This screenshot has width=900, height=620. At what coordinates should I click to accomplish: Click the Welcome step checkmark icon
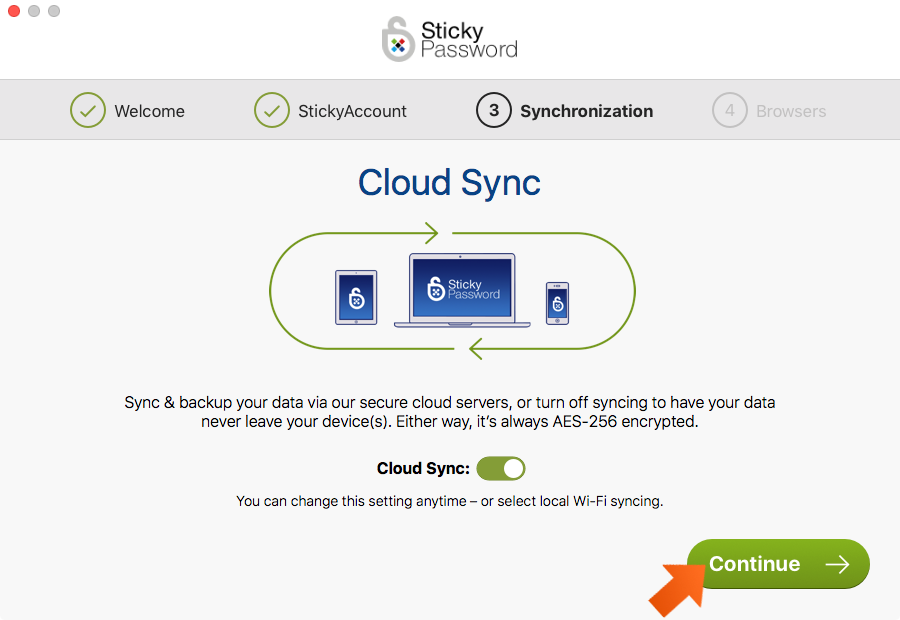[x=88, y=110]
